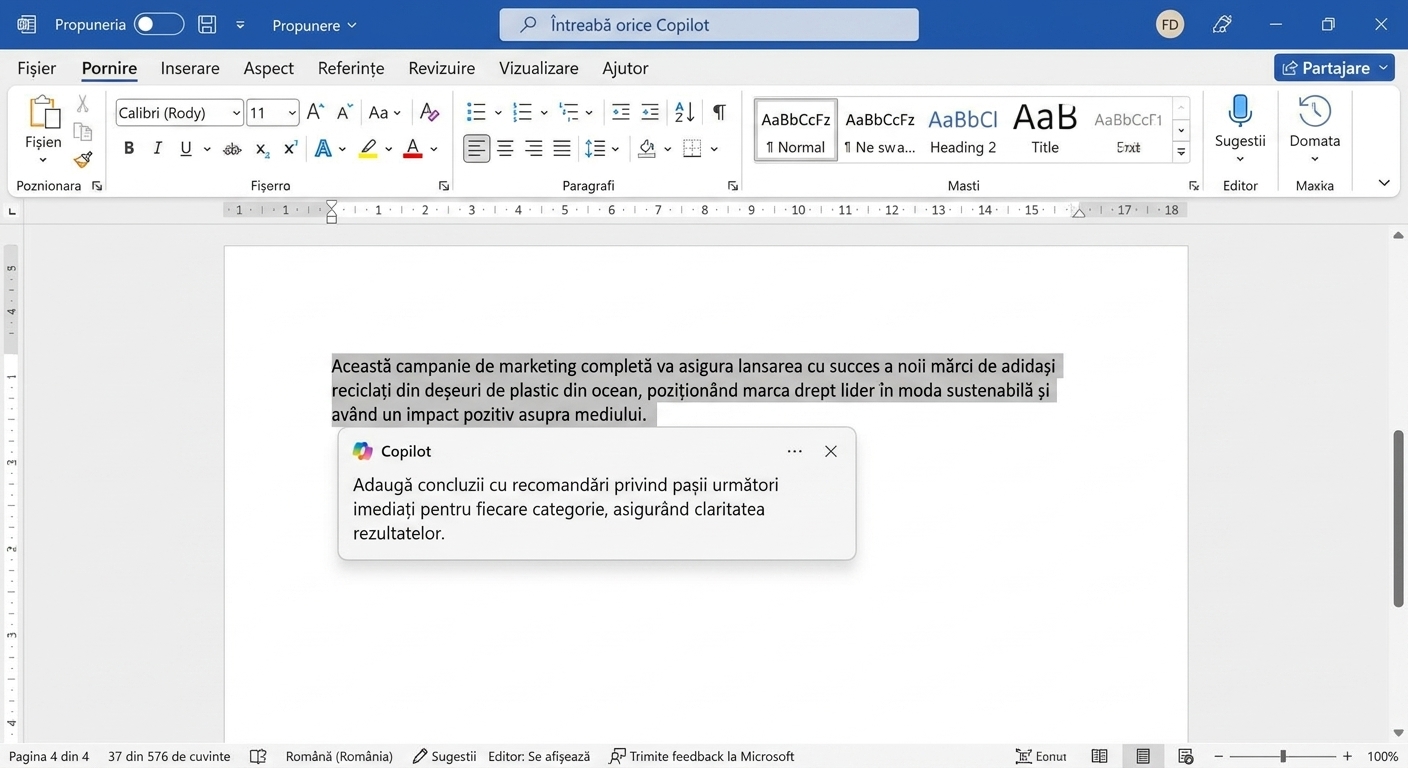Collapse the ribbon with the chevron
Screen dimensions: 1408x768
coord(1384,183)
